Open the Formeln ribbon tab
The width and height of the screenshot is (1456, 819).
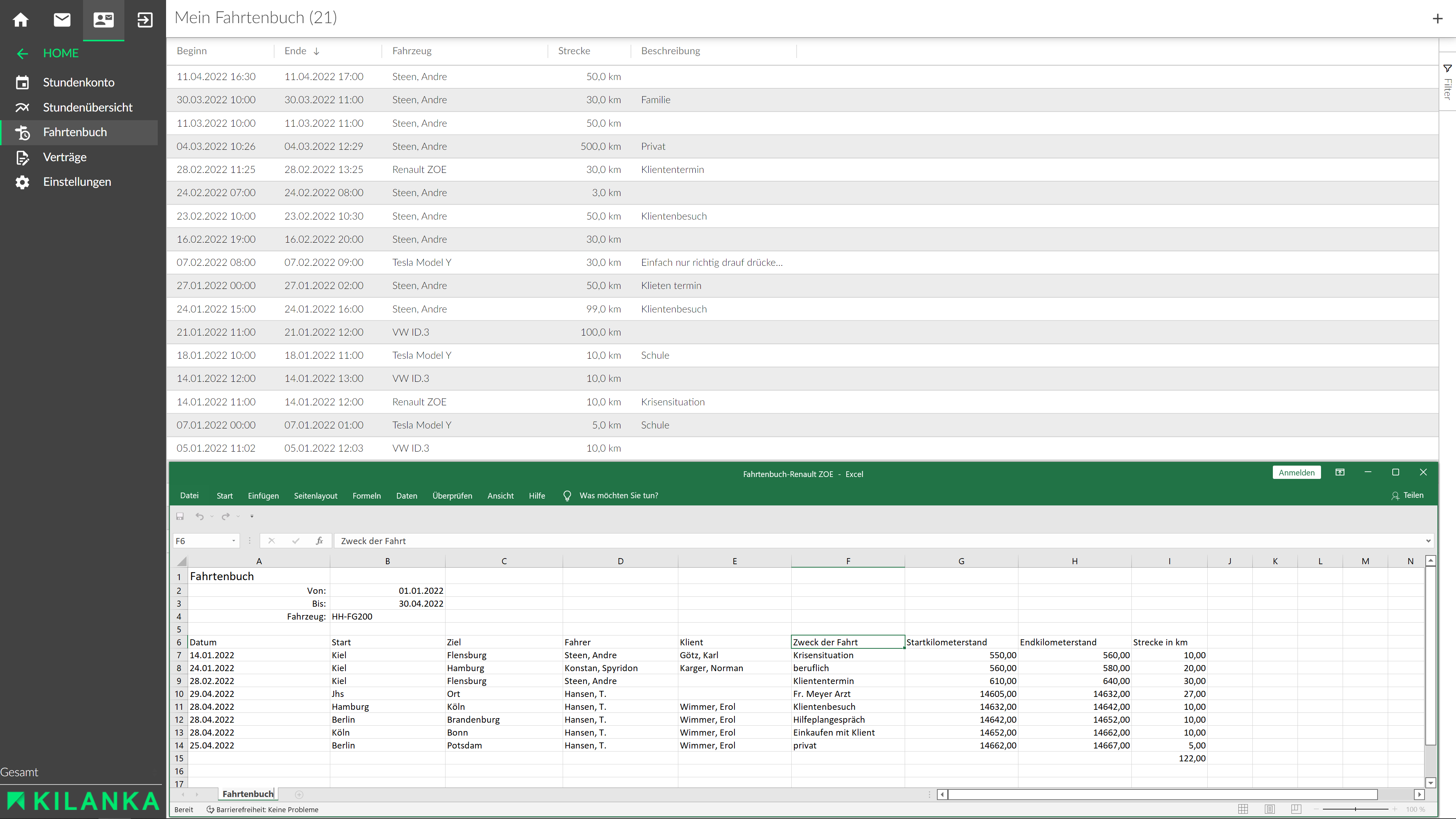click(366, 496)
